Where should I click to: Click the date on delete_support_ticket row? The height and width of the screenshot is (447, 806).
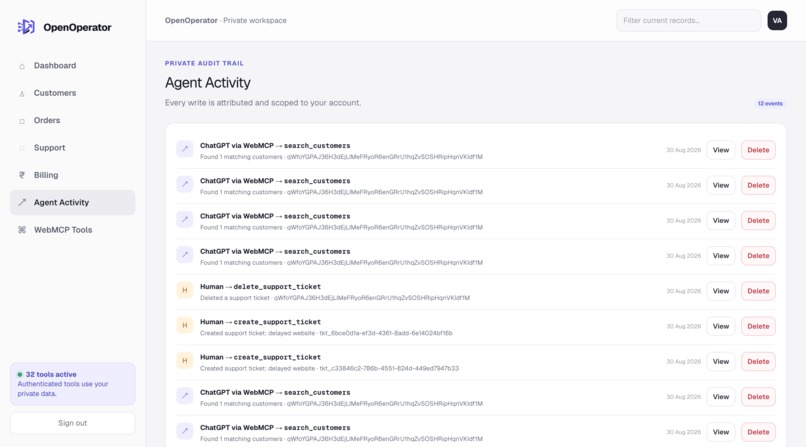[683, 291]
